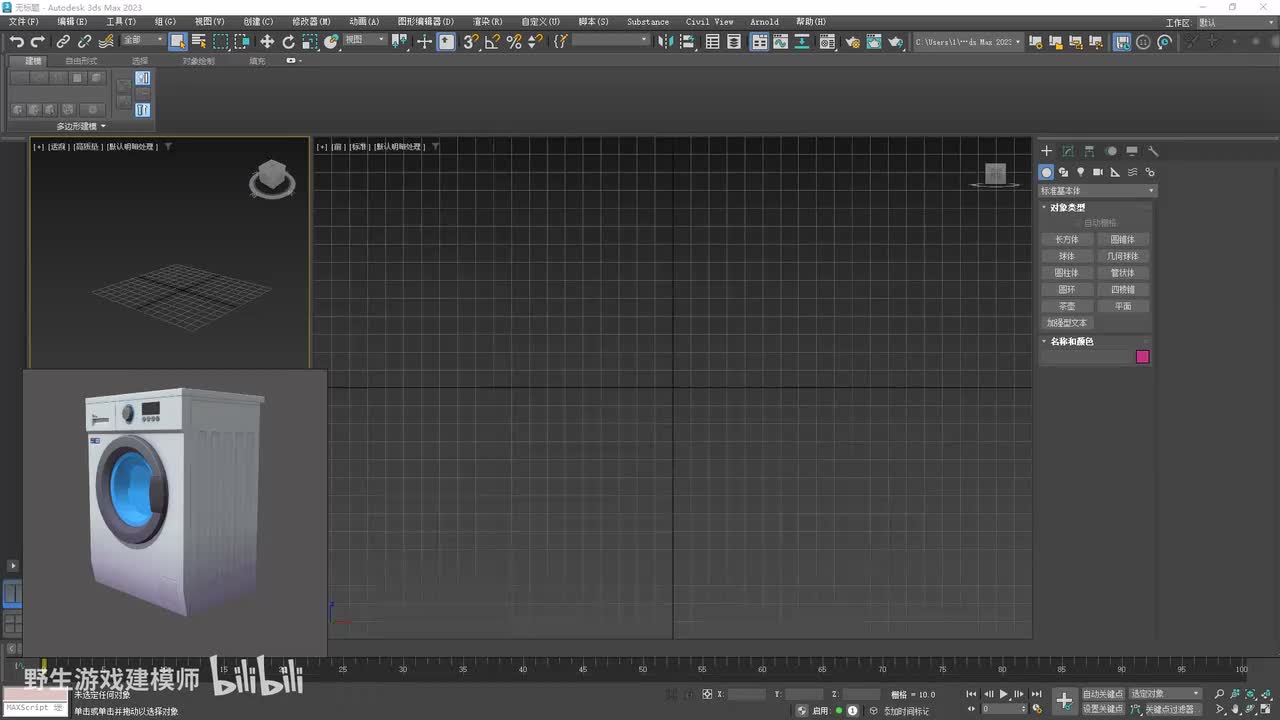Image resolution: width=1280 pixels, height=720 pixels.
Task: Activate the Select and Rotate tool
Action: pyautogui.click(x=289, y=41)
